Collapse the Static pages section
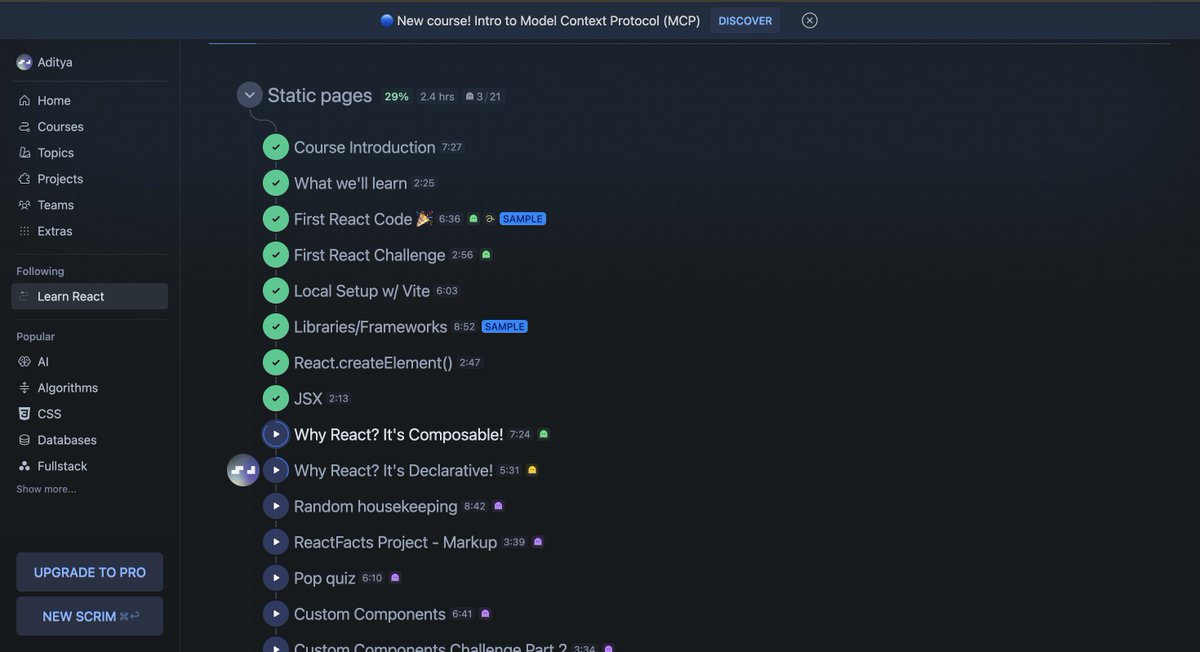 click(250, 95)
